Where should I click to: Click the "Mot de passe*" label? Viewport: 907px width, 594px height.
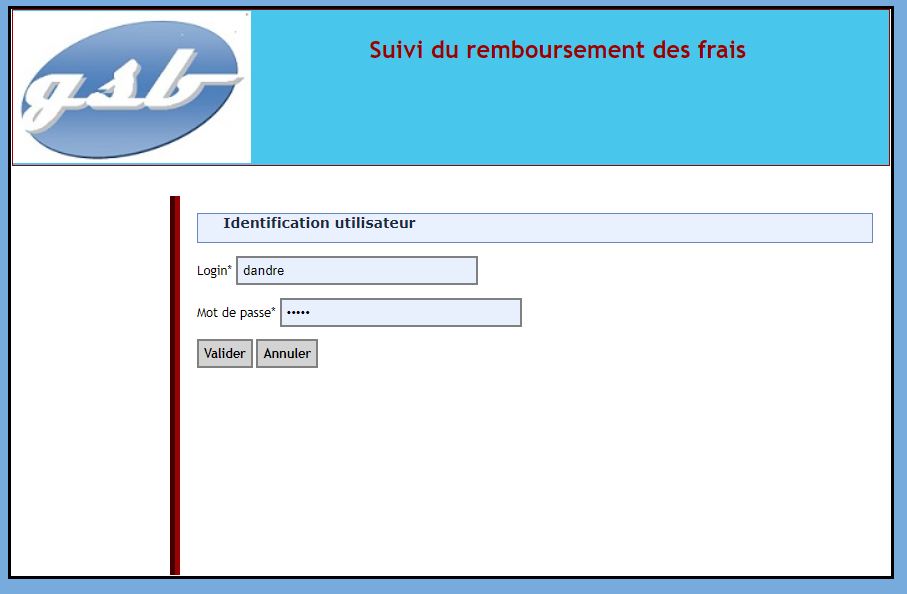pyautogui.click(x=236, y=313)
